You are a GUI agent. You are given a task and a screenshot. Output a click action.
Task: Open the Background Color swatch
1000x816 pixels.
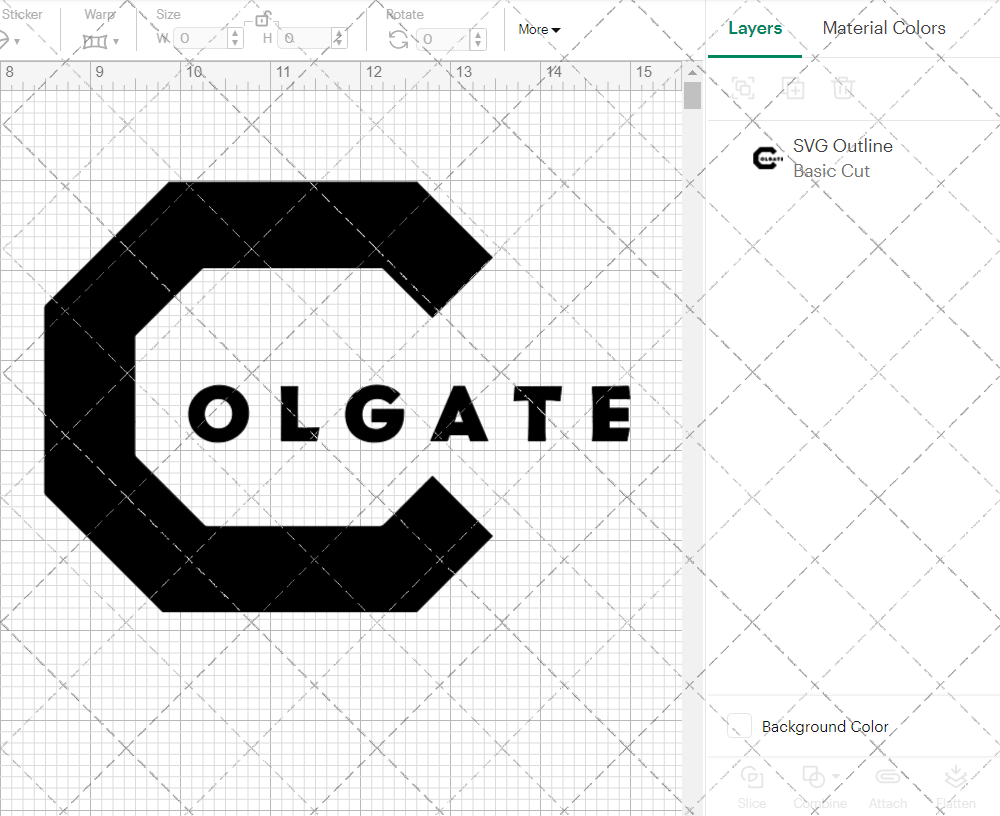739,726
